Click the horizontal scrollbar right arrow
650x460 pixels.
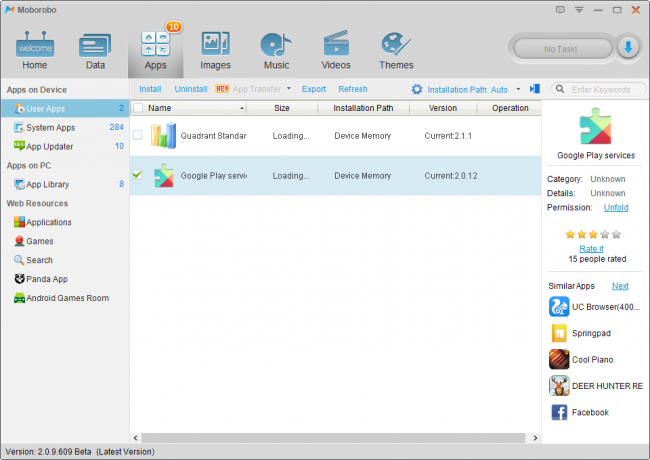click(x=535, y=438)
